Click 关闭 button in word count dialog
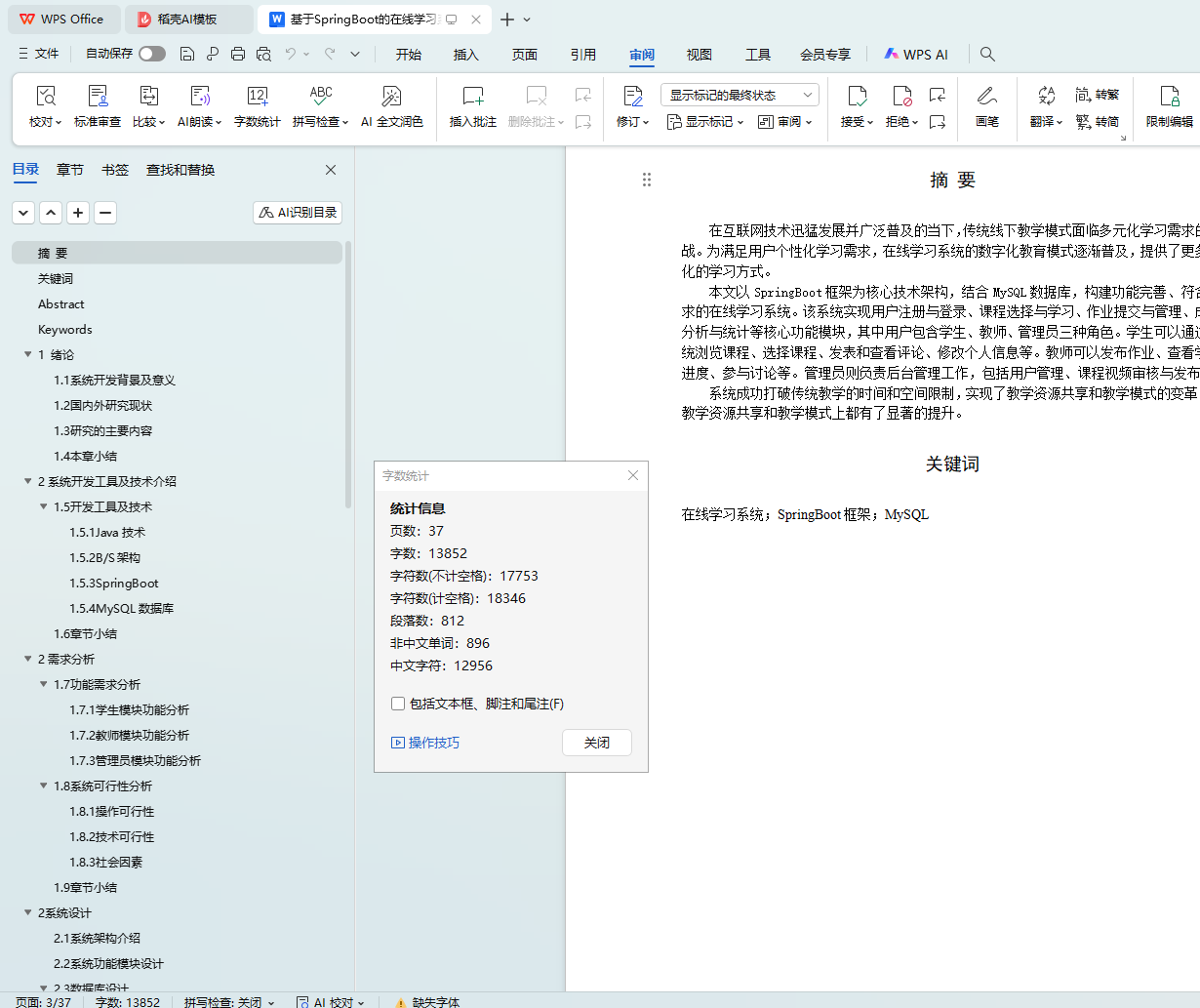This screenshot has width=1200, height=1008. pyautogui.click(x=596, y=743)
